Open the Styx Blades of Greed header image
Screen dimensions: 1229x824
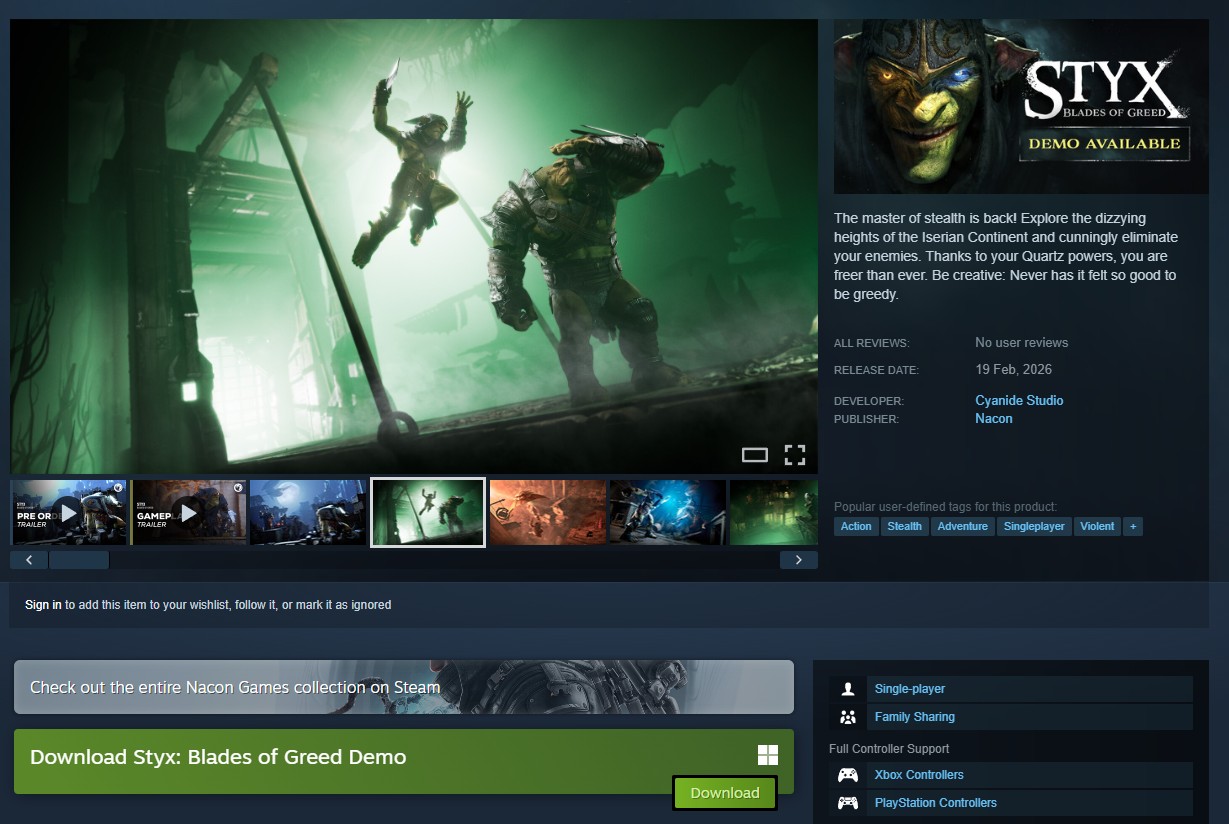tap(1021, 106)
